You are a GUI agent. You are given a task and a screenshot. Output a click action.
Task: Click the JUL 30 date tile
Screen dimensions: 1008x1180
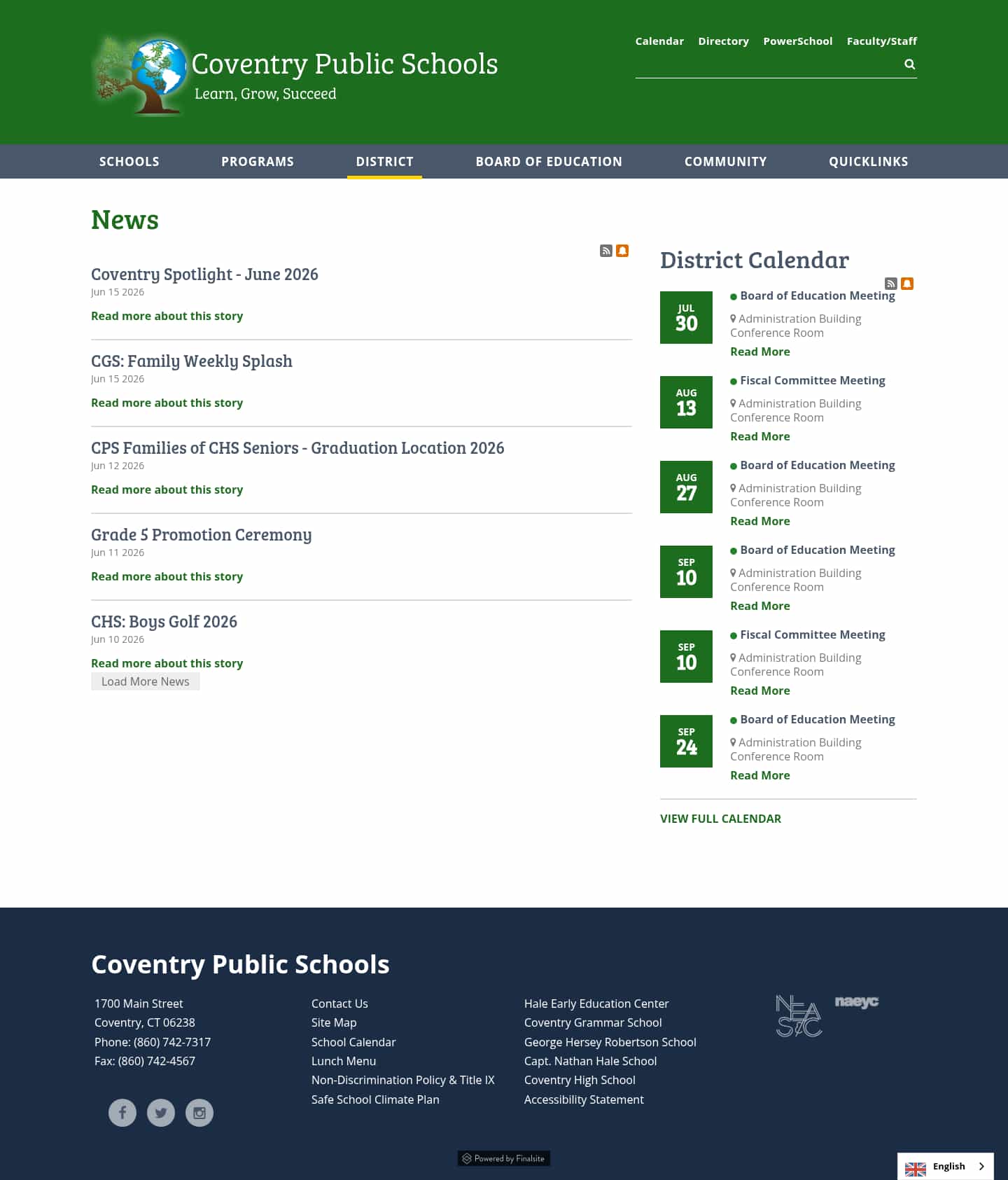(x=686, y=317)
